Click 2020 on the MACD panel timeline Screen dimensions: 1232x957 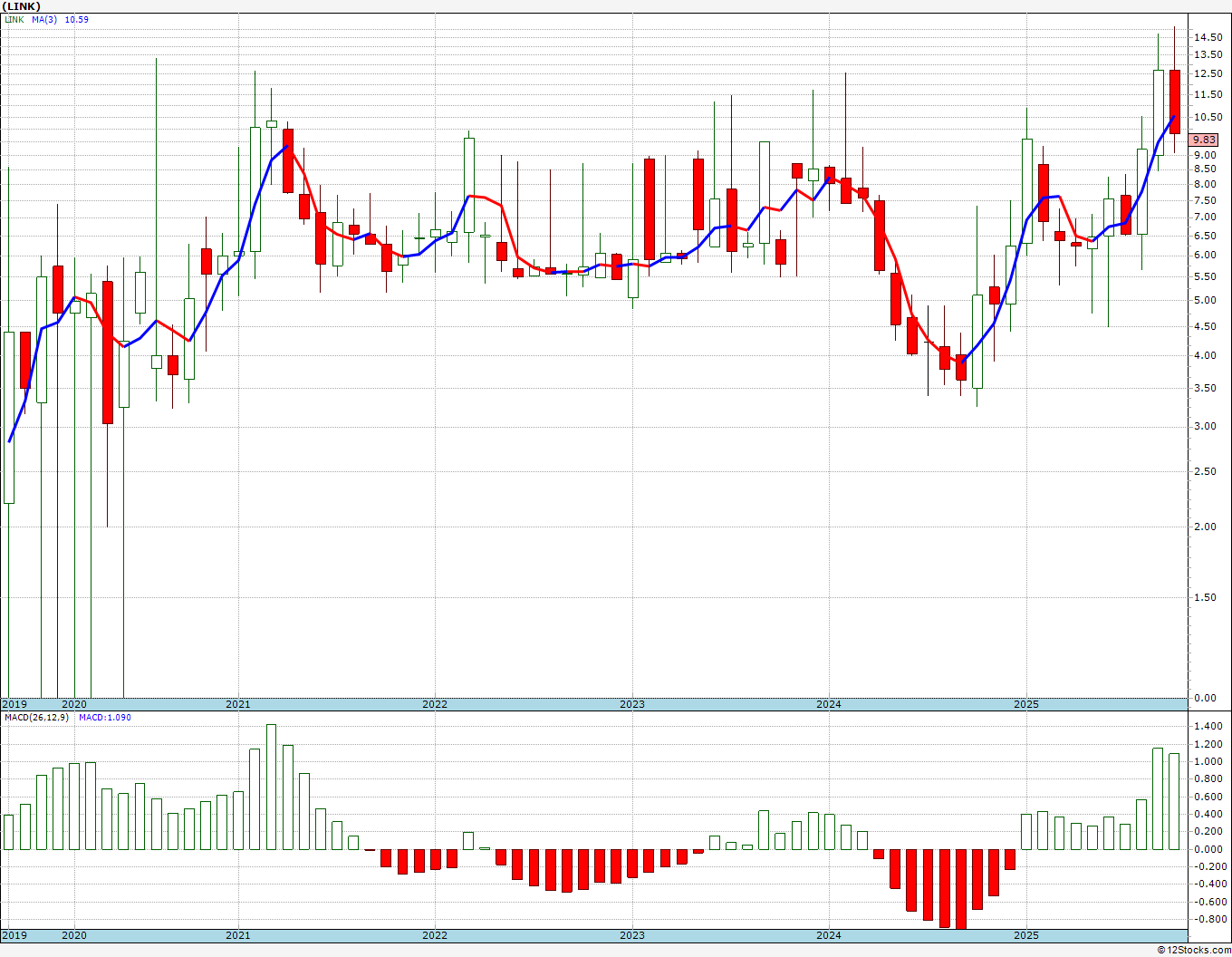point(74,935)
